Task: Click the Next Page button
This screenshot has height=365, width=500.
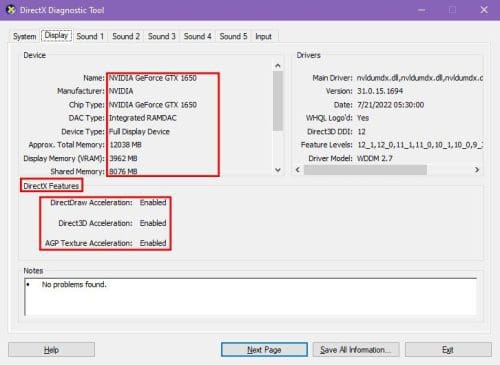Action: (264, 350)
